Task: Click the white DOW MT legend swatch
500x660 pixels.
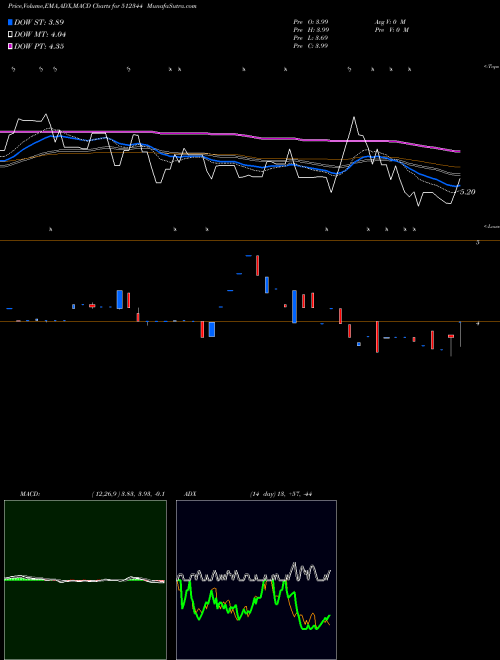Action: click(11, 35)
